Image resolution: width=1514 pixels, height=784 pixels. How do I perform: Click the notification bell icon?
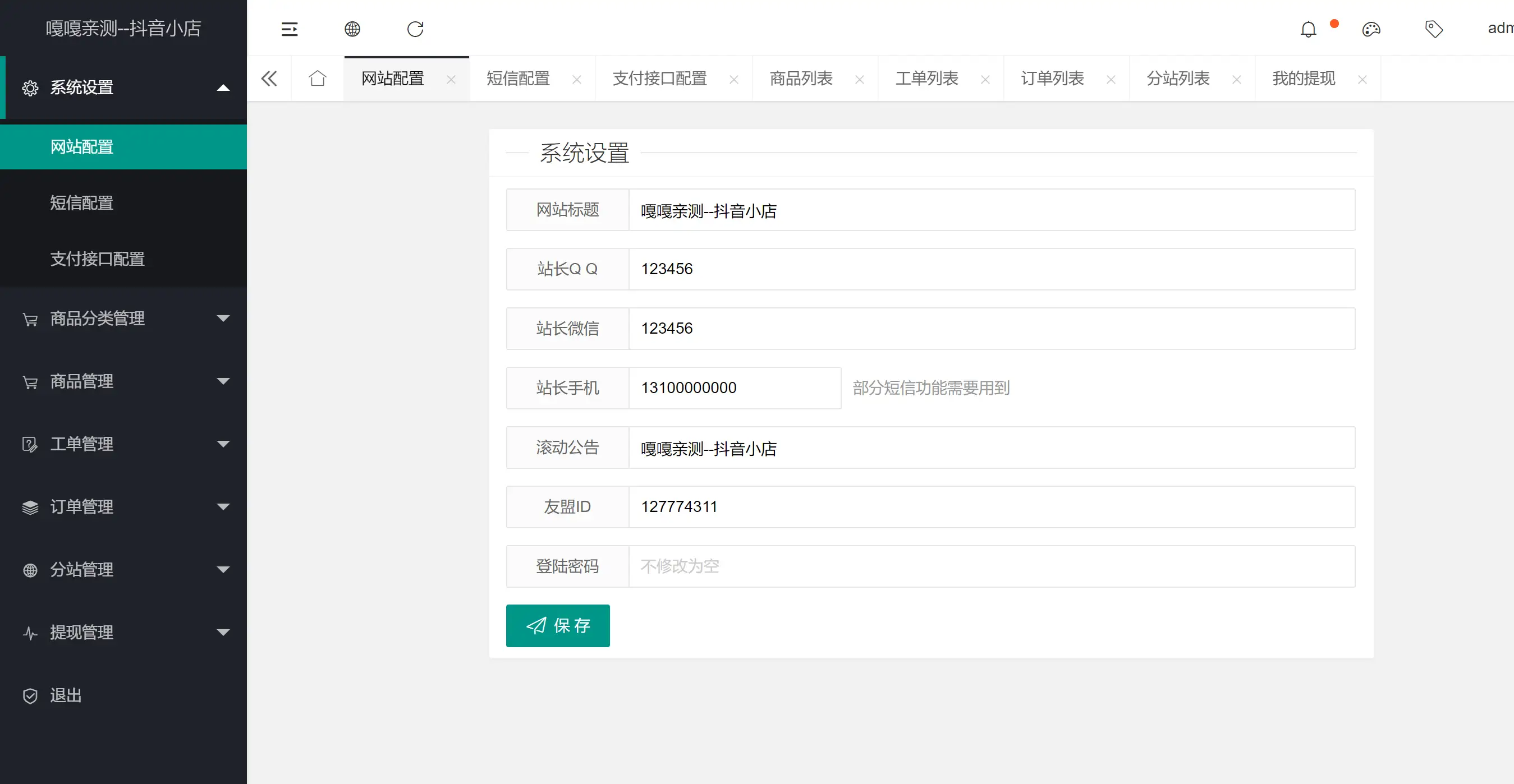[1308, 29]
